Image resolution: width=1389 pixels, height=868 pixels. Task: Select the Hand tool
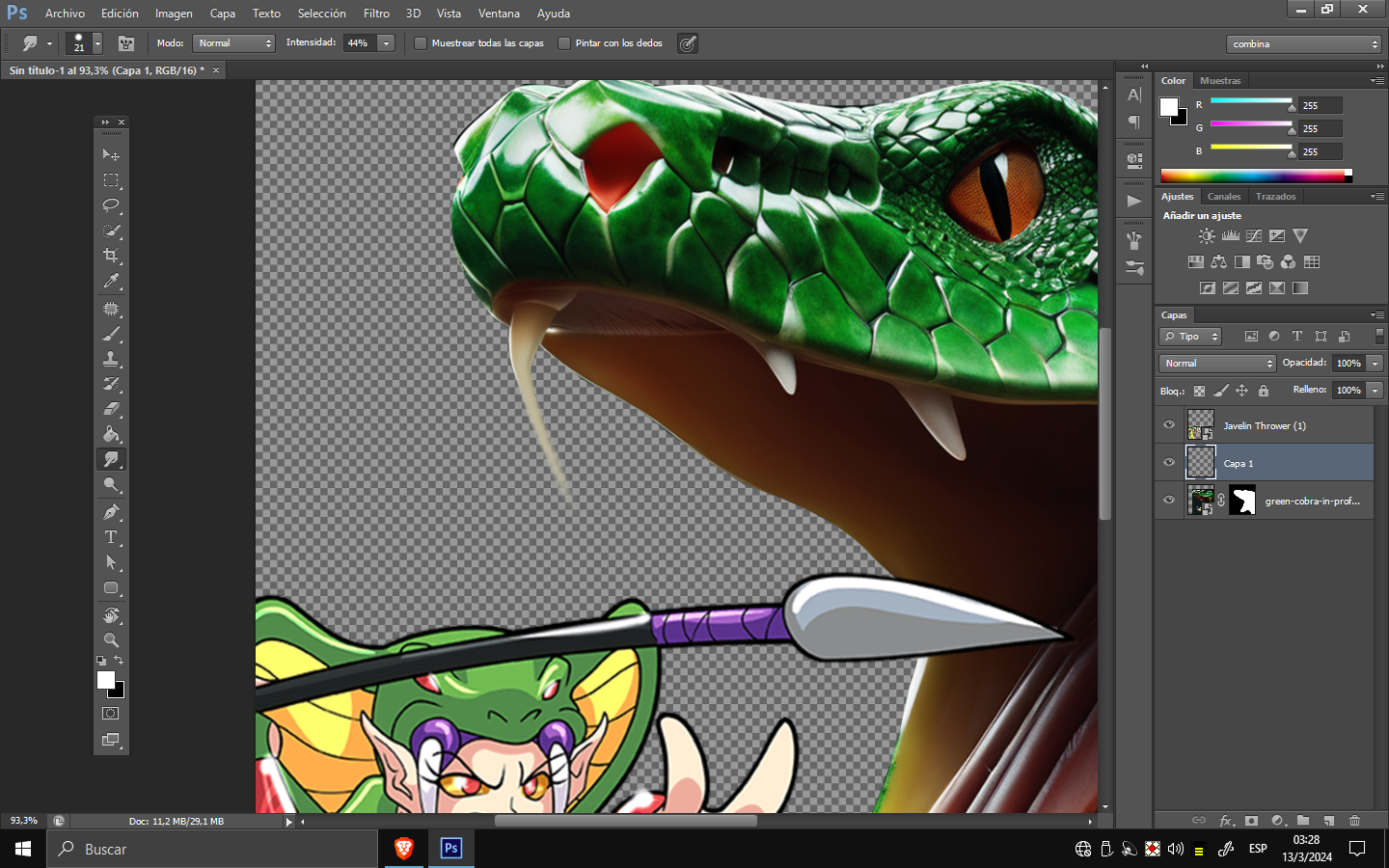pos(111,615)
